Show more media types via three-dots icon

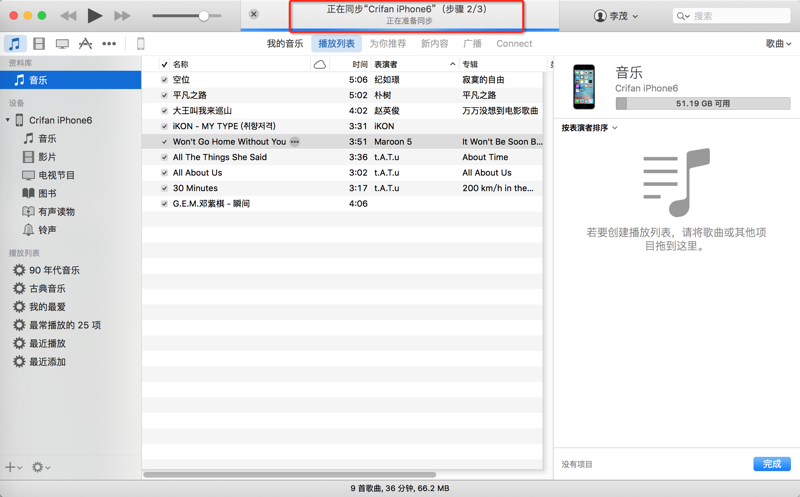click(109, 44)
